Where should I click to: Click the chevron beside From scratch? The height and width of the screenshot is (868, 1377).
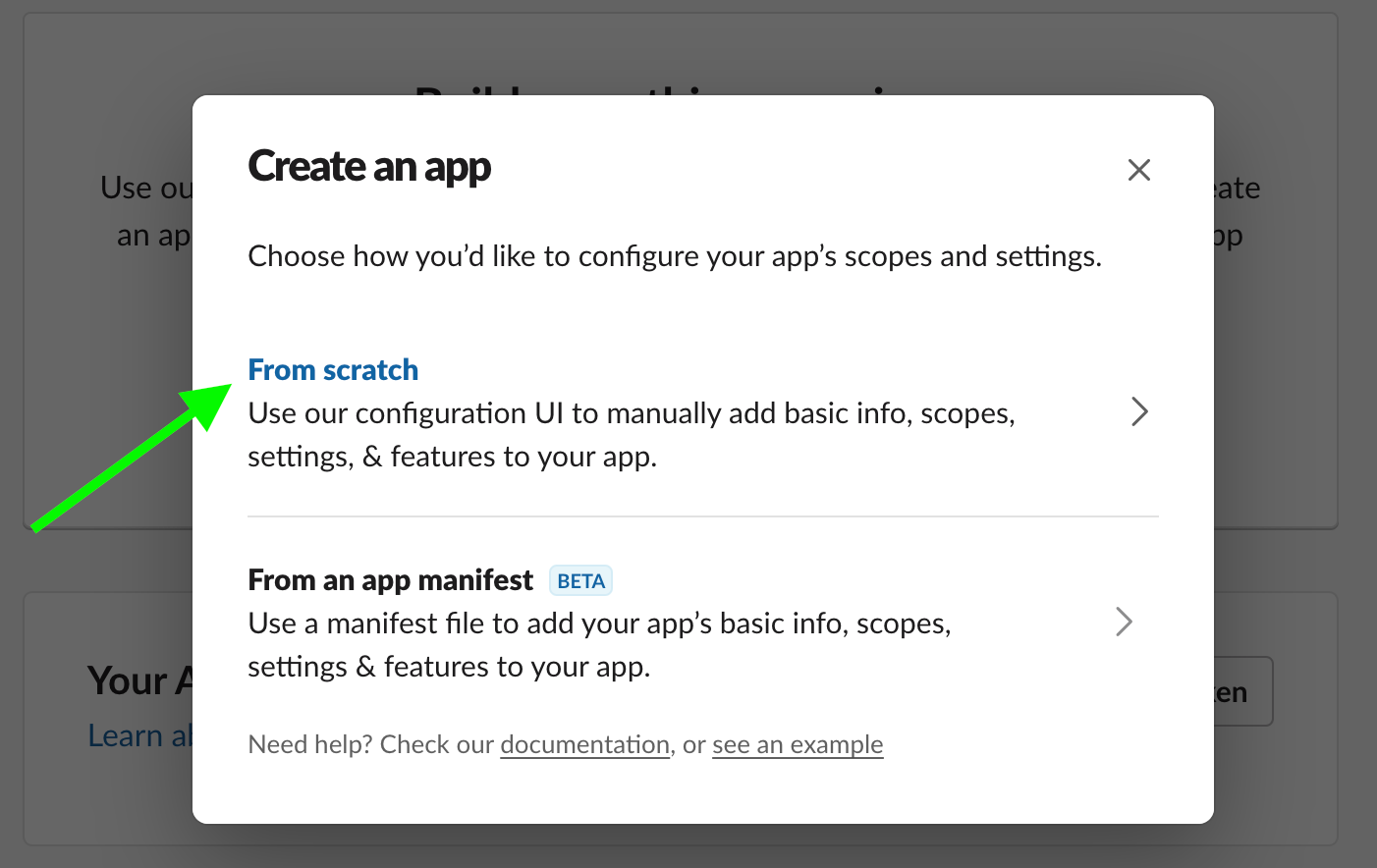point(1139,411)
